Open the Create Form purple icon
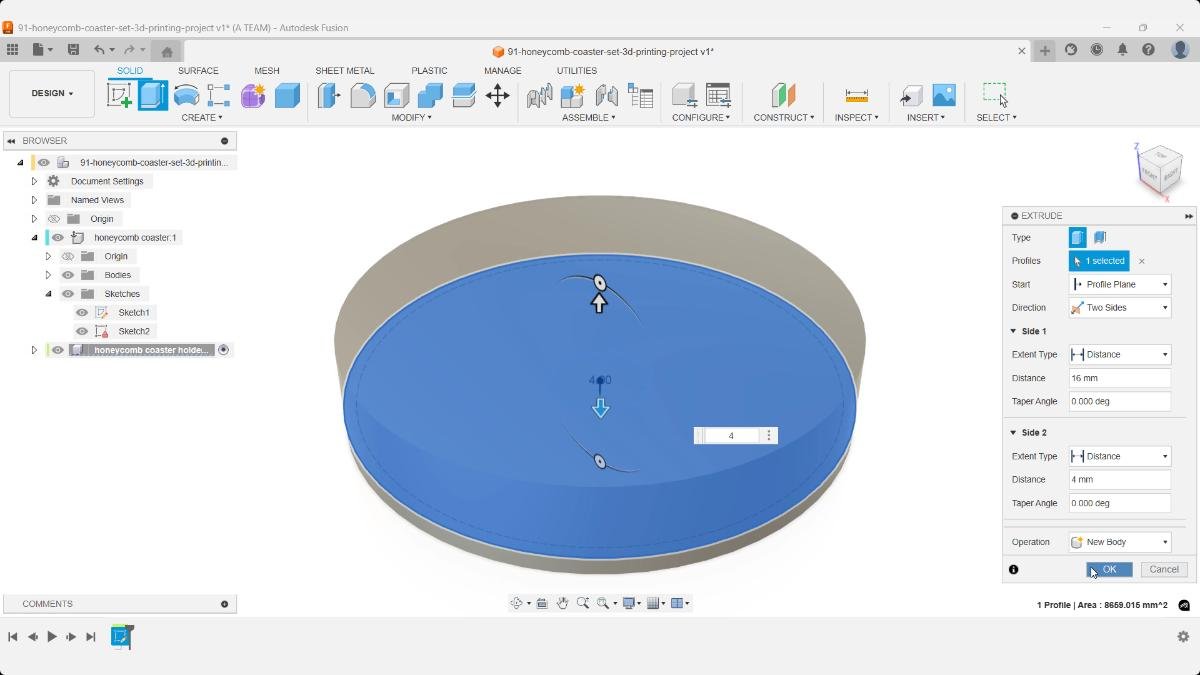Screen dimensions: 1200x675 coord(253,95)
